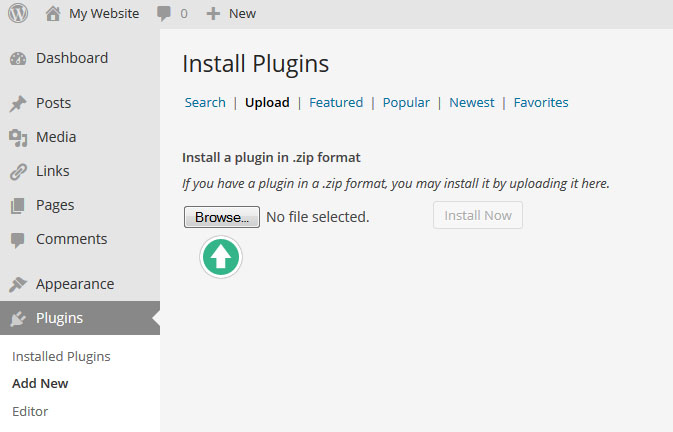Screen dimensions: 673x432
Task: Click the WordPress logo icon
Action: [x=18, y=13]
